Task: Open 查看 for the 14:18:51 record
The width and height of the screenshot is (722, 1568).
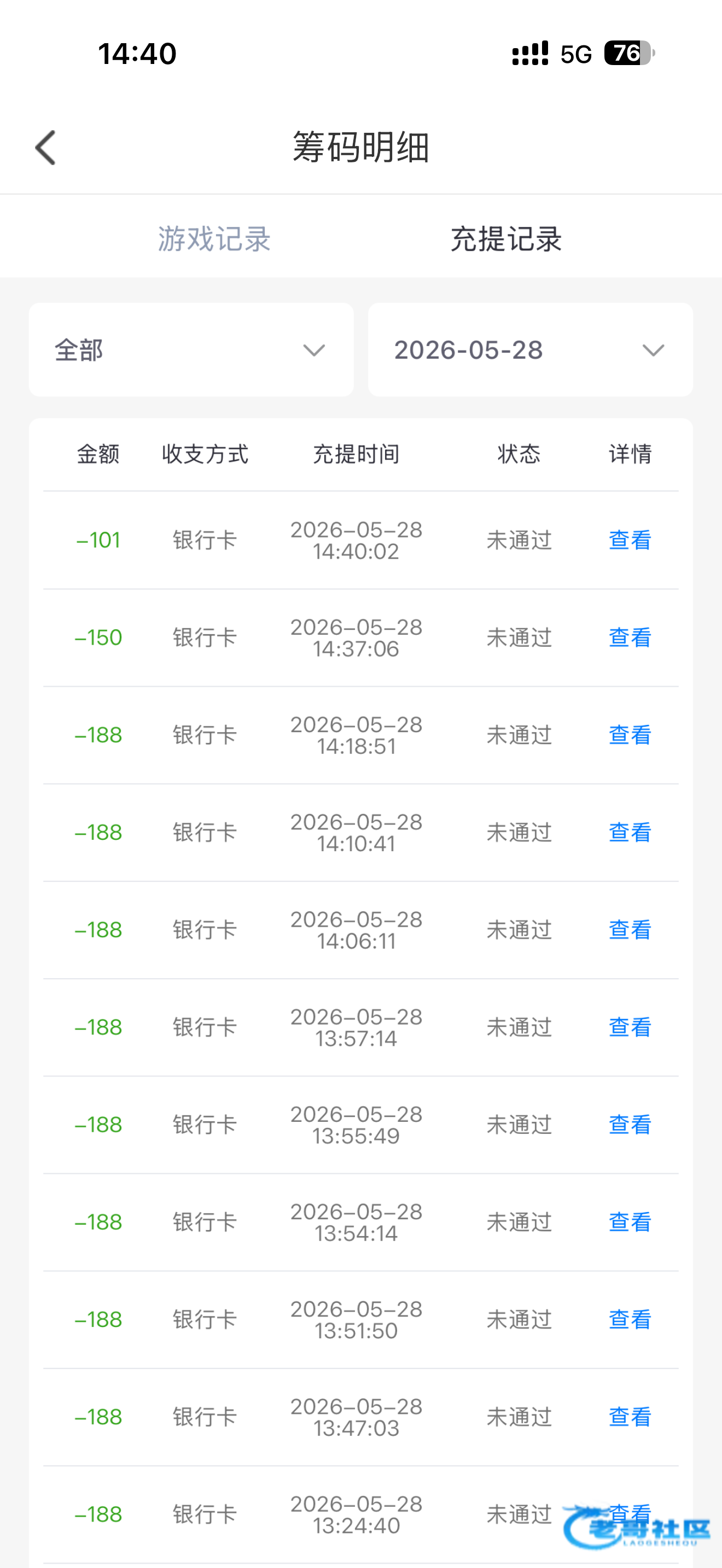Action: click(630, 735)
